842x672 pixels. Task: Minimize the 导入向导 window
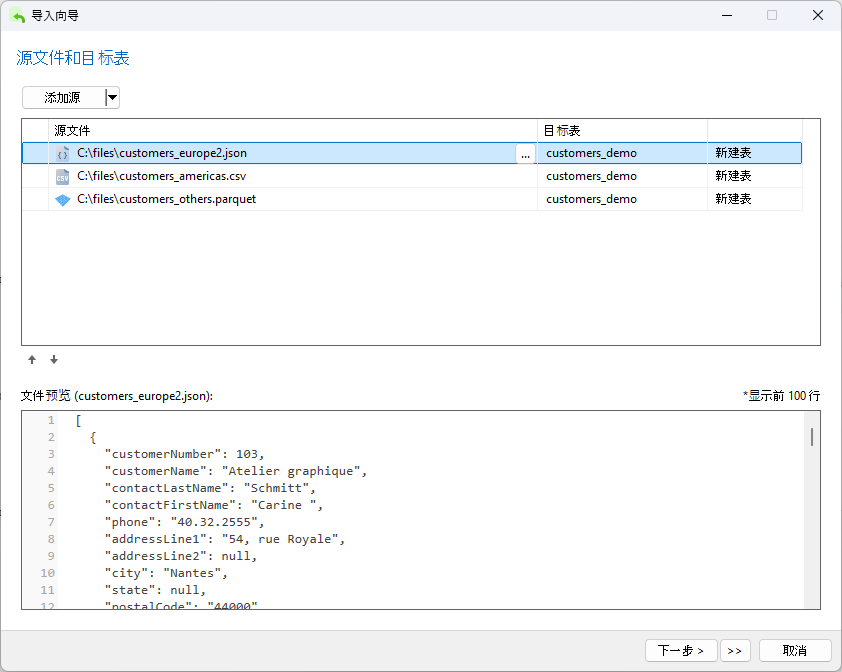point(727,16)
